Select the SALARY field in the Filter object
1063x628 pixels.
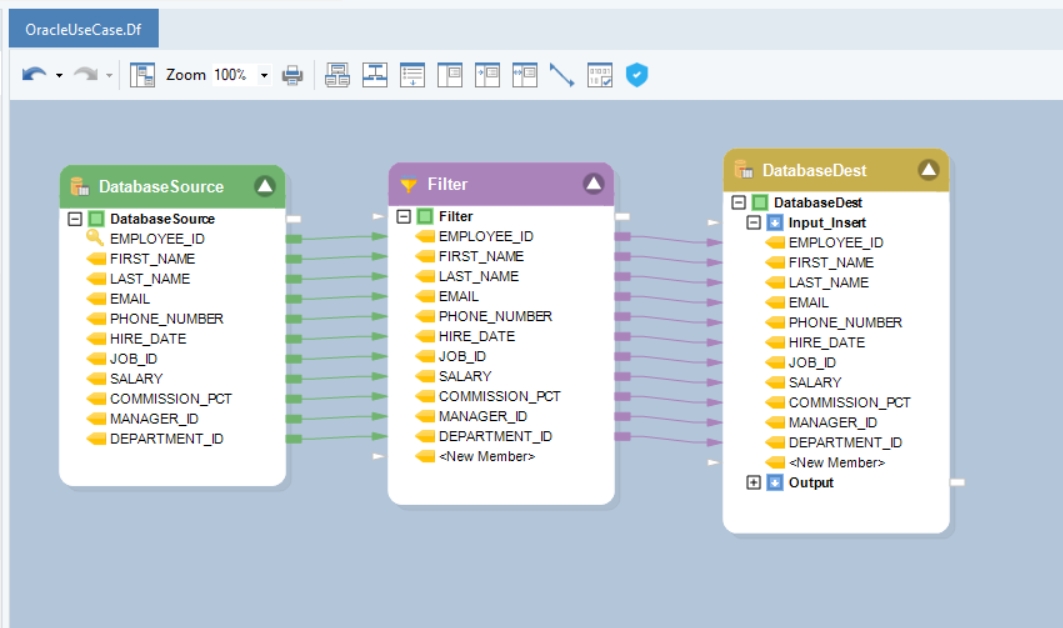tap(465, 376)
